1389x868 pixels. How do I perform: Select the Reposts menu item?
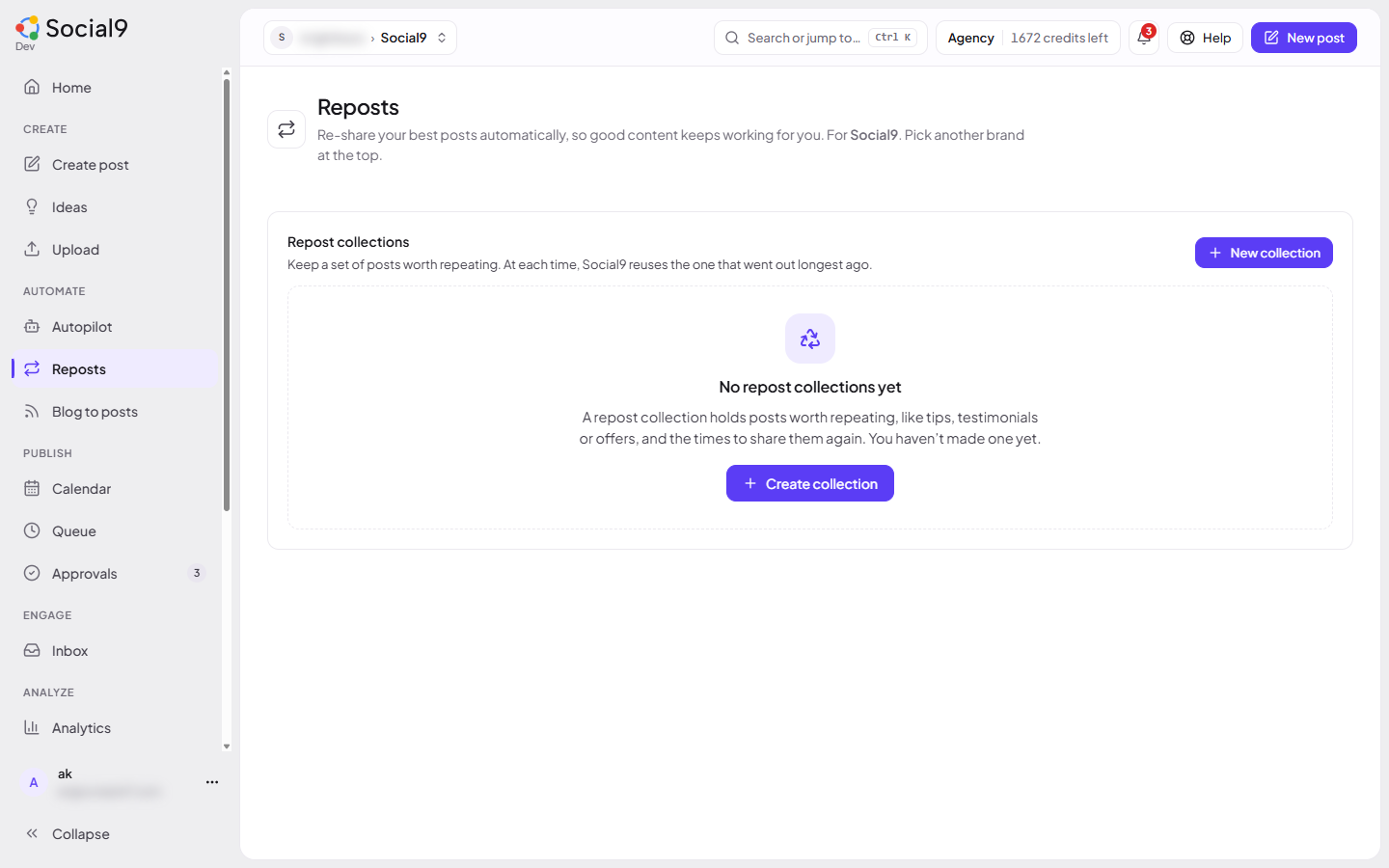116,369
